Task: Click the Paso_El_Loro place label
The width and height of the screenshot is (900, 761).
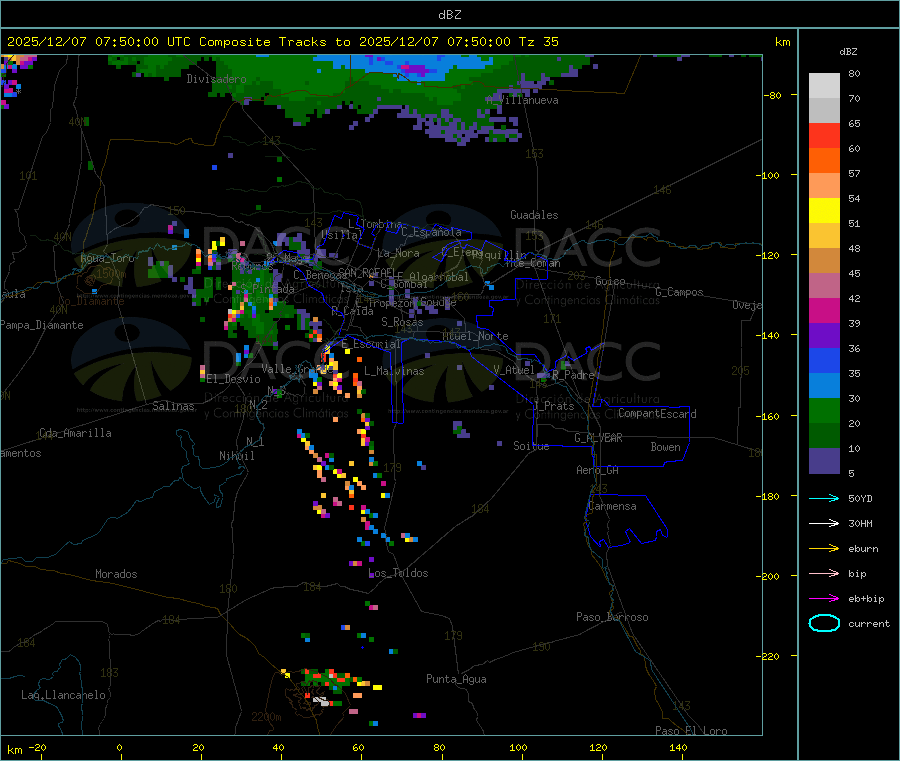Action: click(x=691, y=731)
